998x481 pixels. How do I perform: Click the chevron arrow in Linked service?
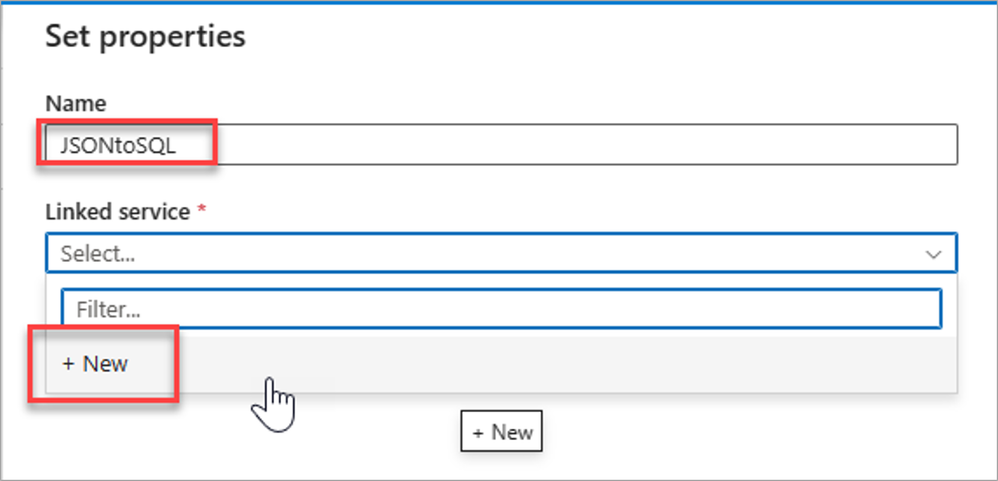click(934, 255)
